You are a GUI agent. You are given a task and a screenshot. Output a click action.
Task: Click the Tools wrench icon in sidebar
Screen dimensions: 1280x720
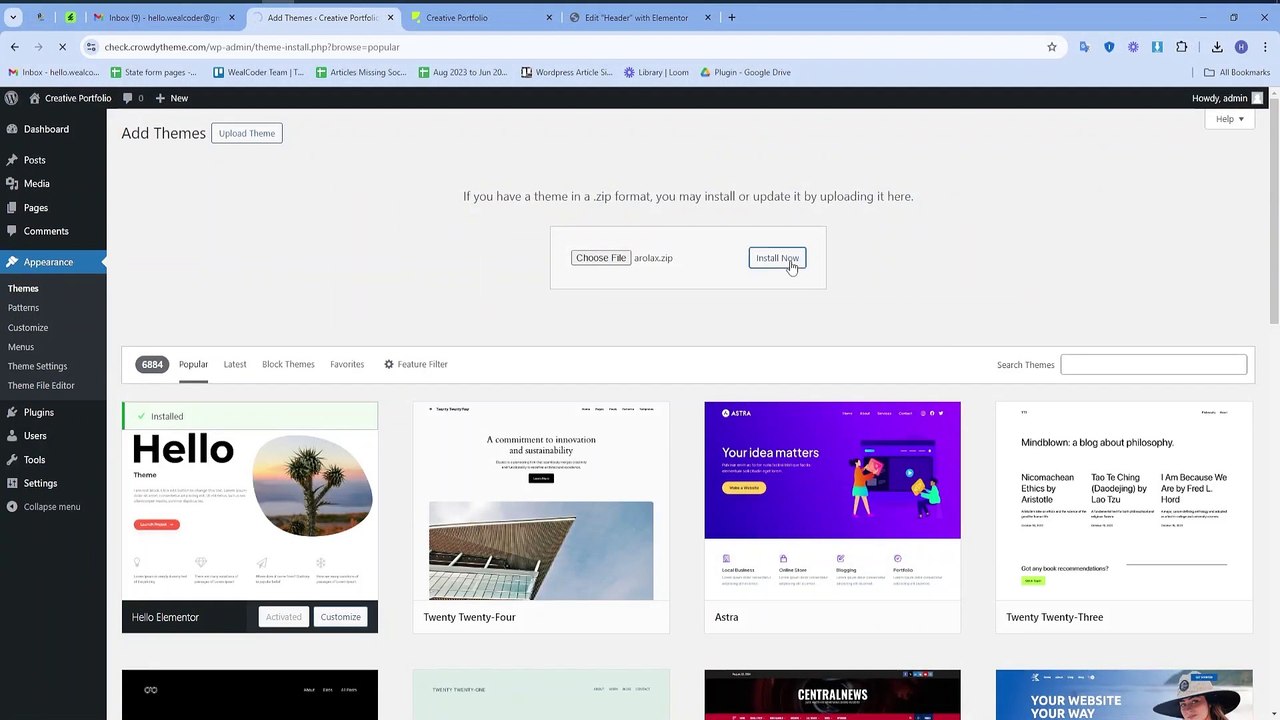[x=11, y=460]
